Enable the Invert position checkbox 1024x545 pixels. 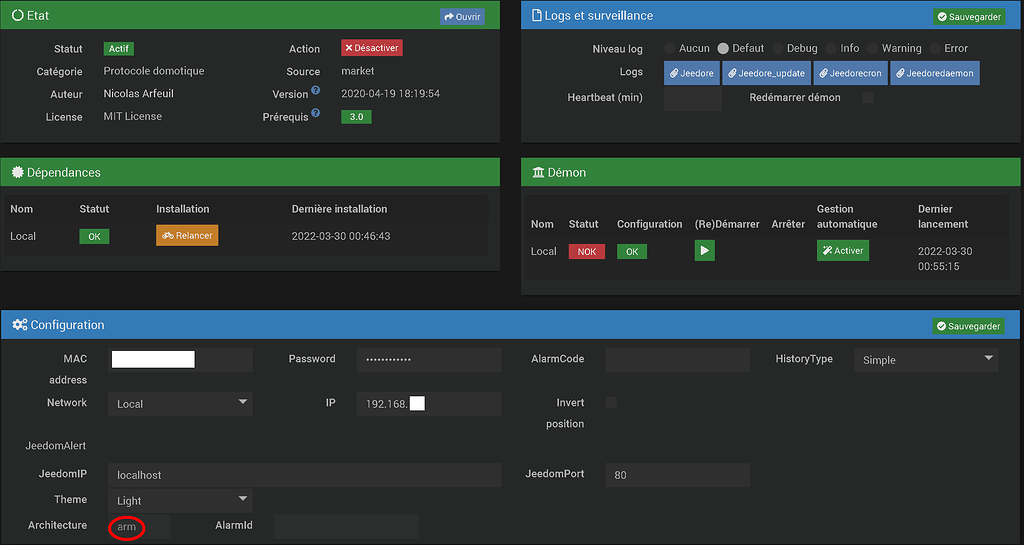pos(611,402)
